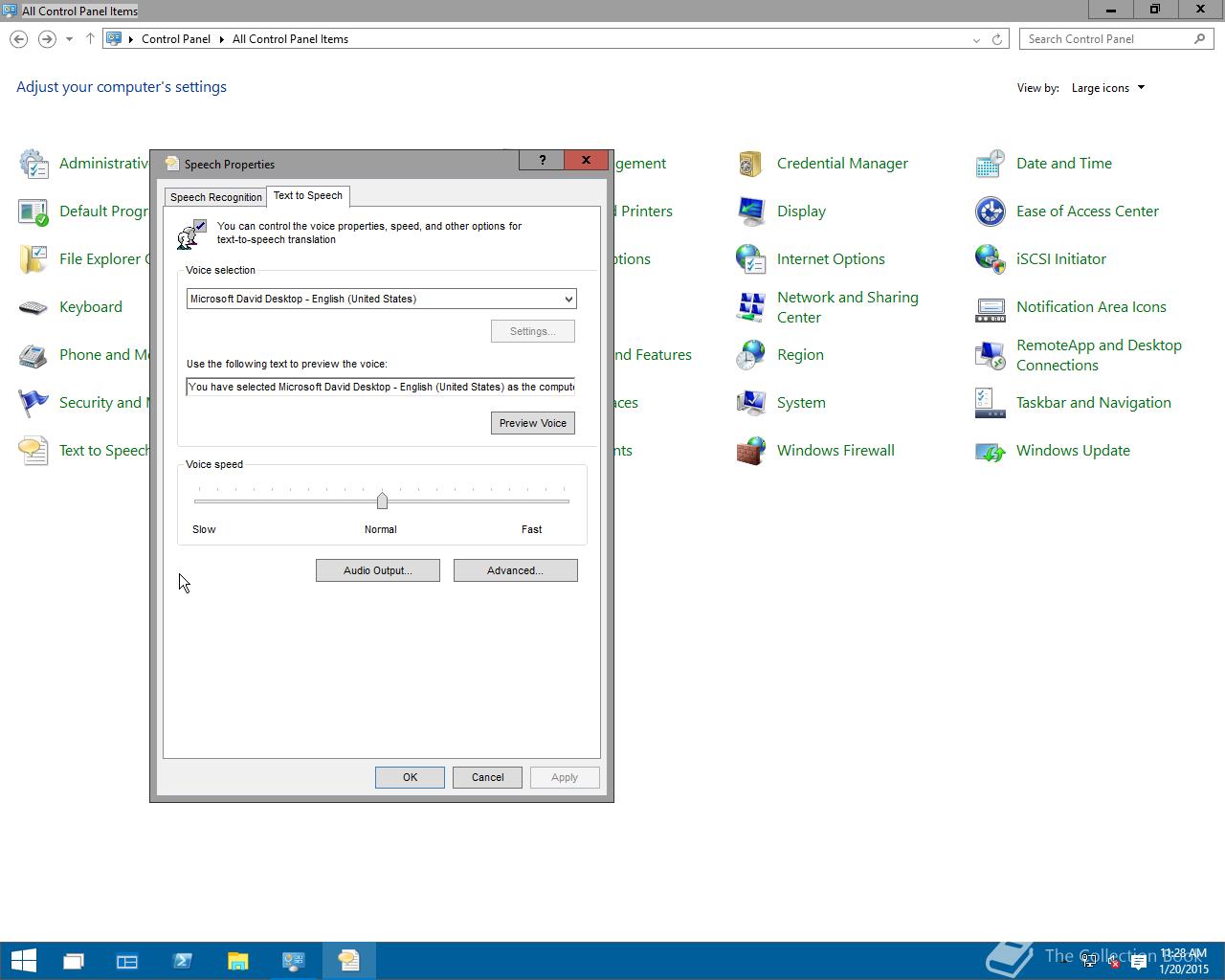
Task: Open the Ease of Access Center icon
Action: (991, 212)
